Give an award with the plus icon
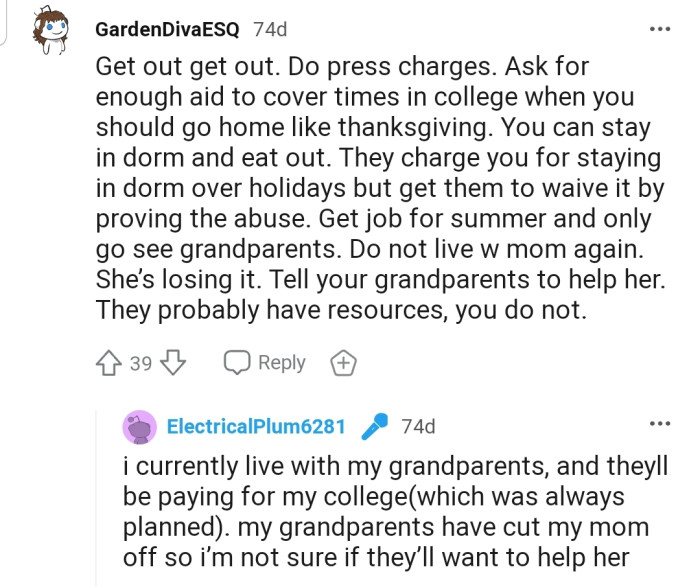This screenshot has width=700, height=587. coord(344,363)
